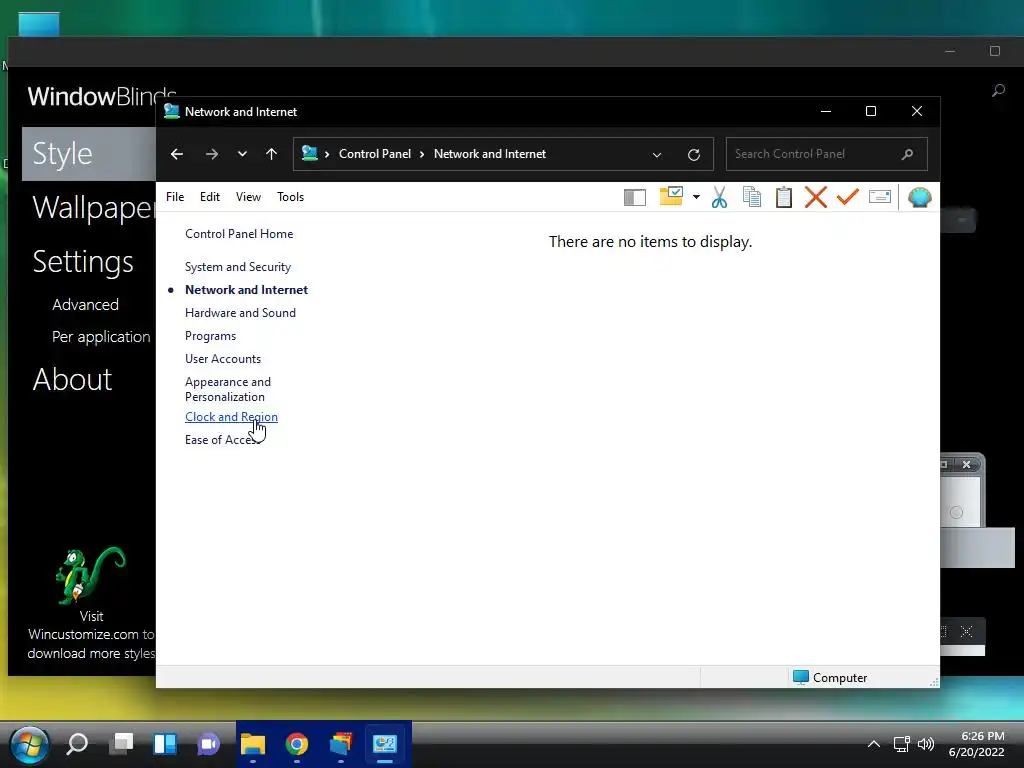Click Control Panel in the breadcrumb
This screenshot has height=768, width=1024.
pos(375,154)
